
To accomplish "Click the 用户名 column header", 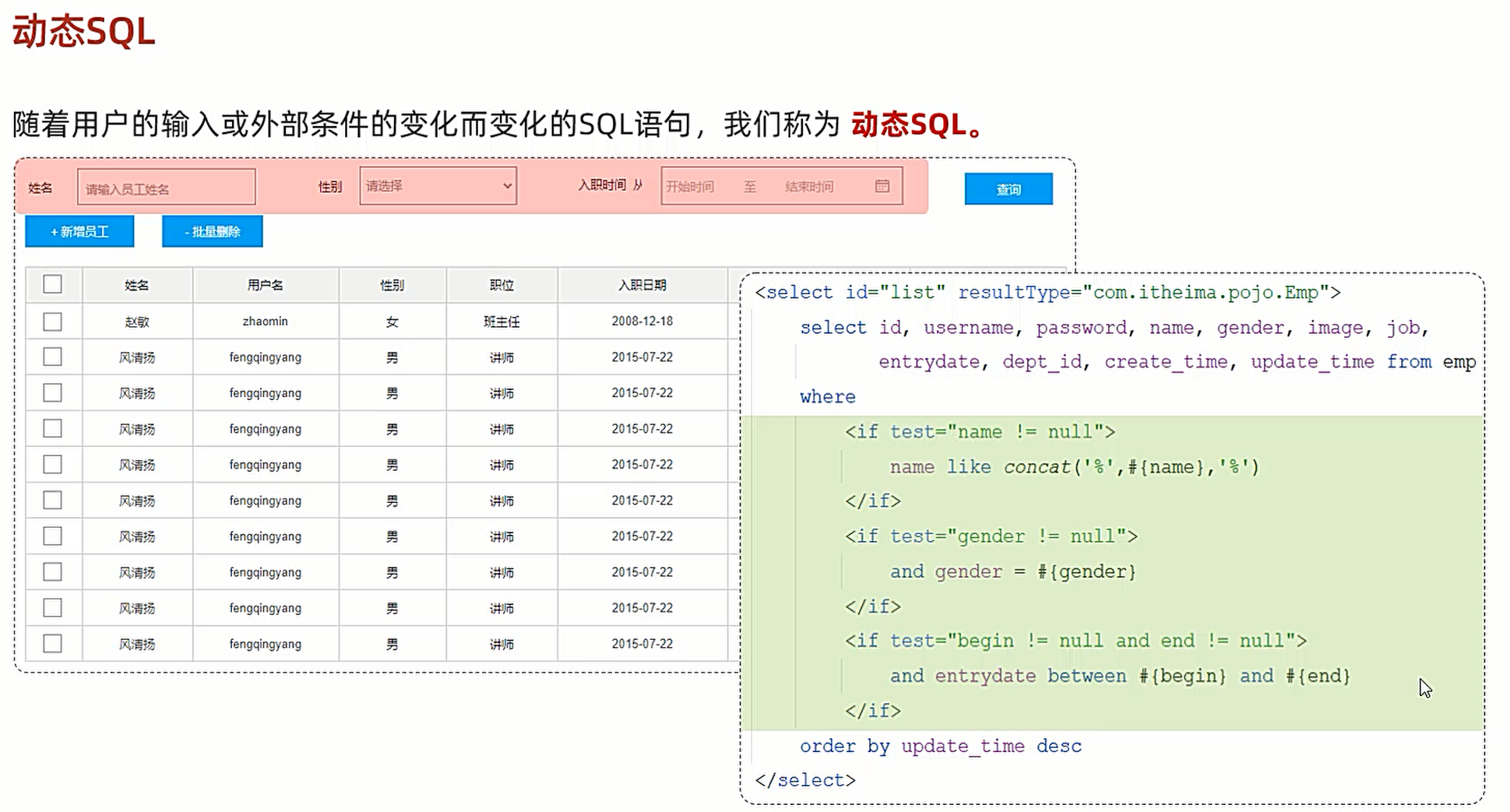I will 266,285.
